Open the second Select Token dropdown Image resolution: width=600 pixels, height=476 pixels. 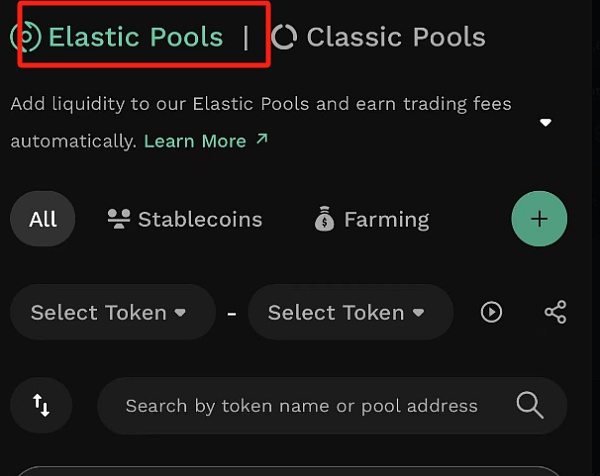coord(349,313)
